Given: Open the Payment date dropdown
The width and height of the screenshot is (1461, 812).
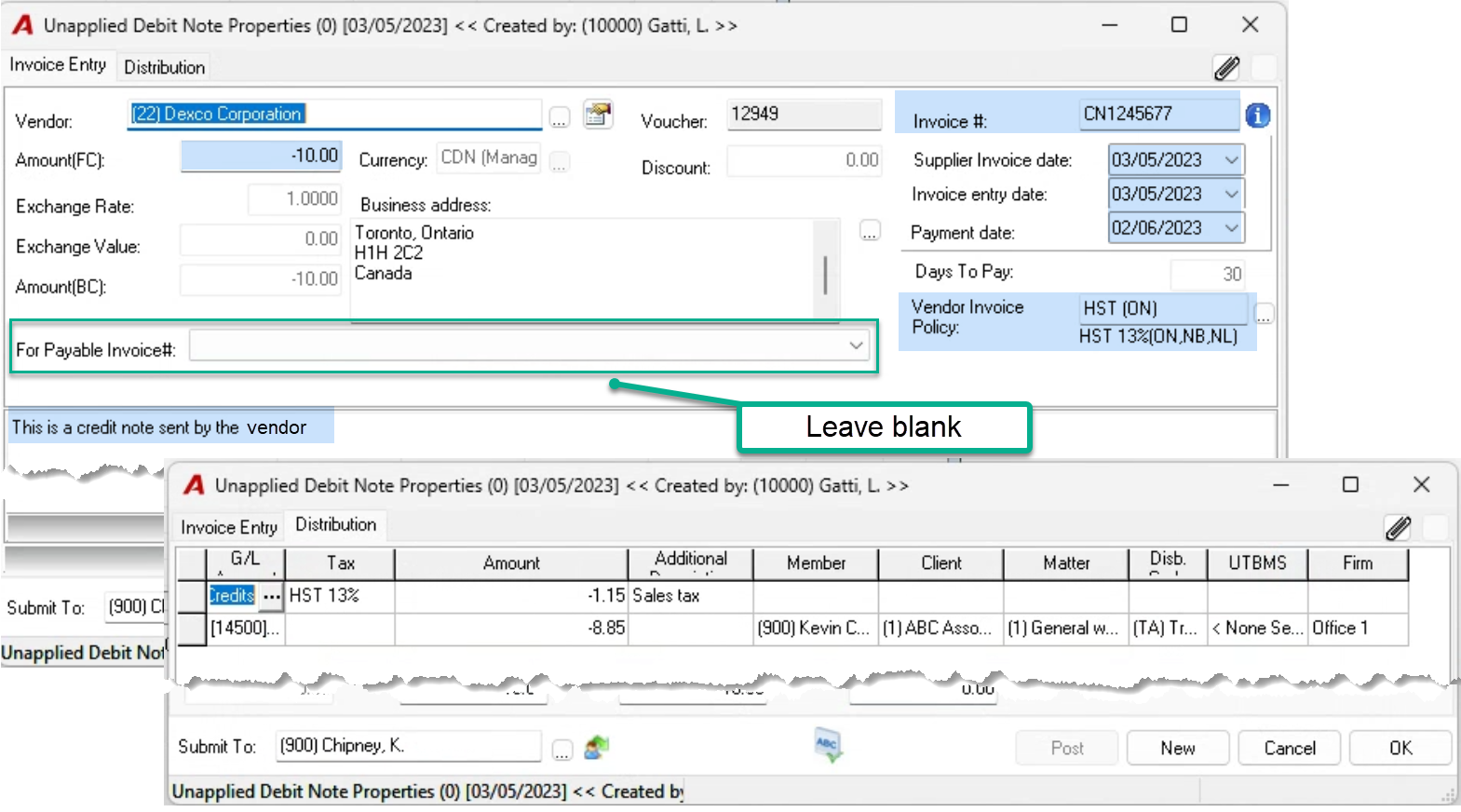Looking at the screenshot, I should pos(1231,228).
